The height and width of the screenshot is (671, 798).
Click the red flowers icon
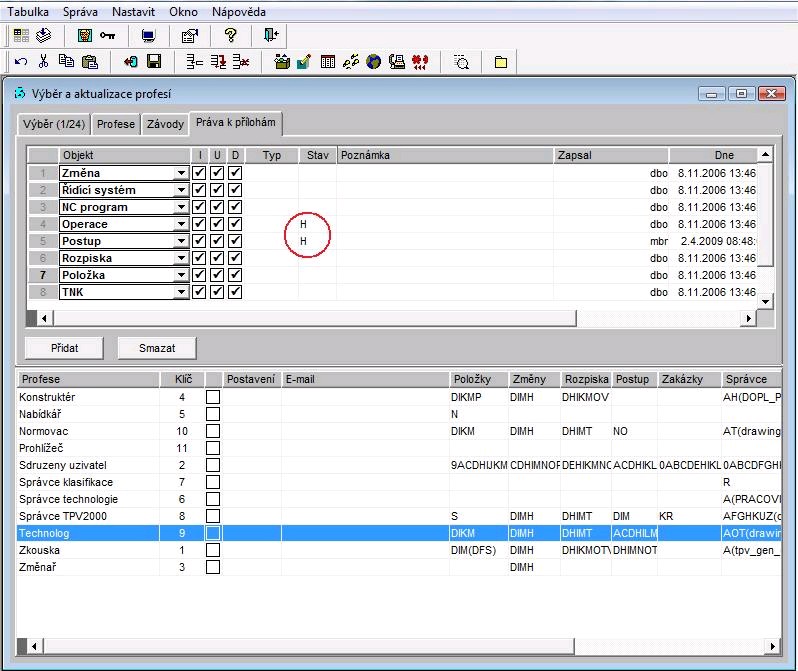[420, 62]
